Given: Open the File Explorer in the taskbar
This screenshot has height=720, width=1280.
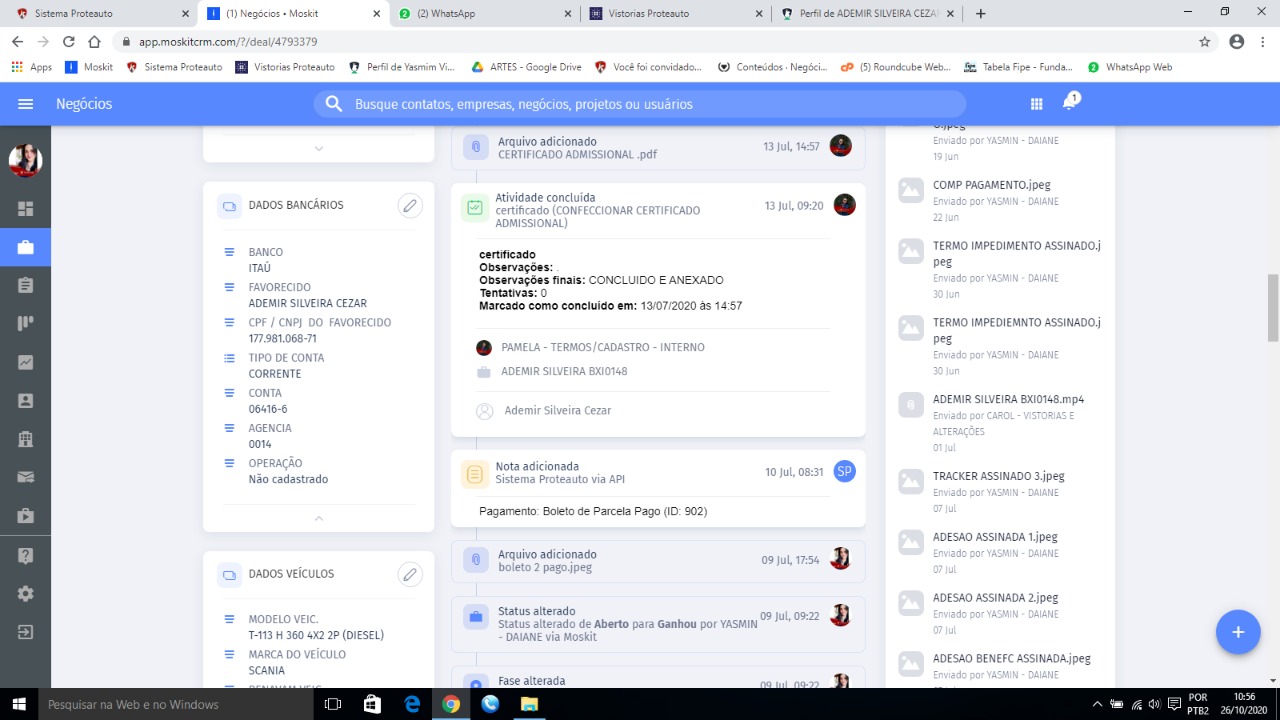Looking at the screenshot, I should pyautogui.click(x=528, y=704).
